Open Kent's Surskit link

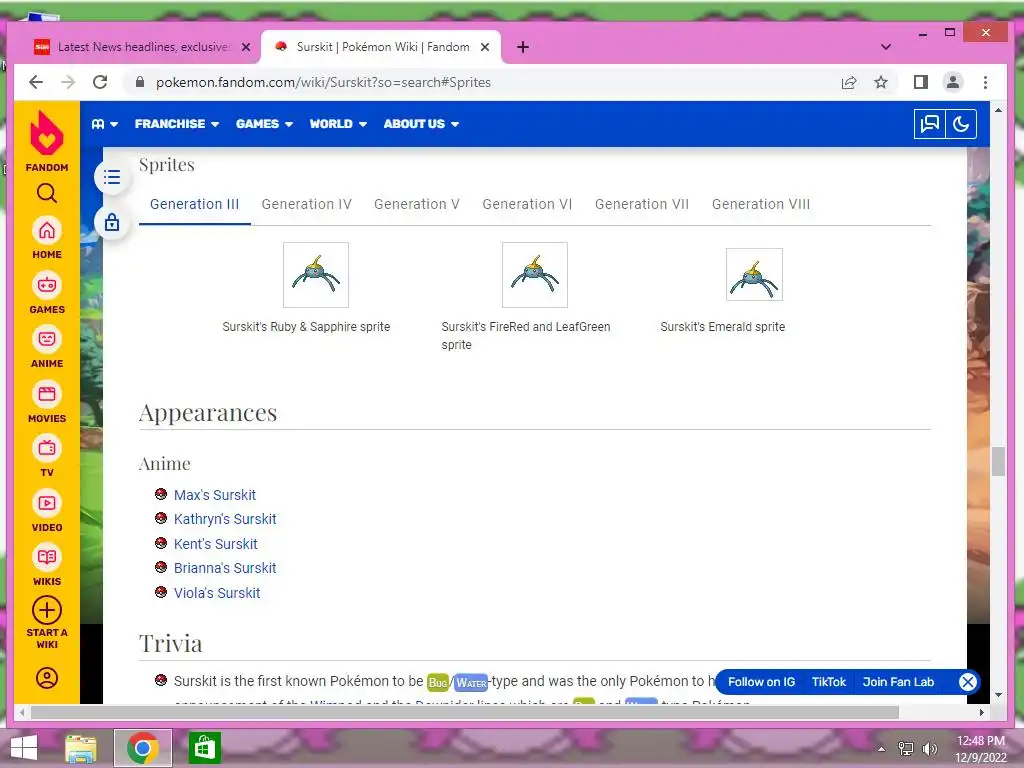coord(216,544)
